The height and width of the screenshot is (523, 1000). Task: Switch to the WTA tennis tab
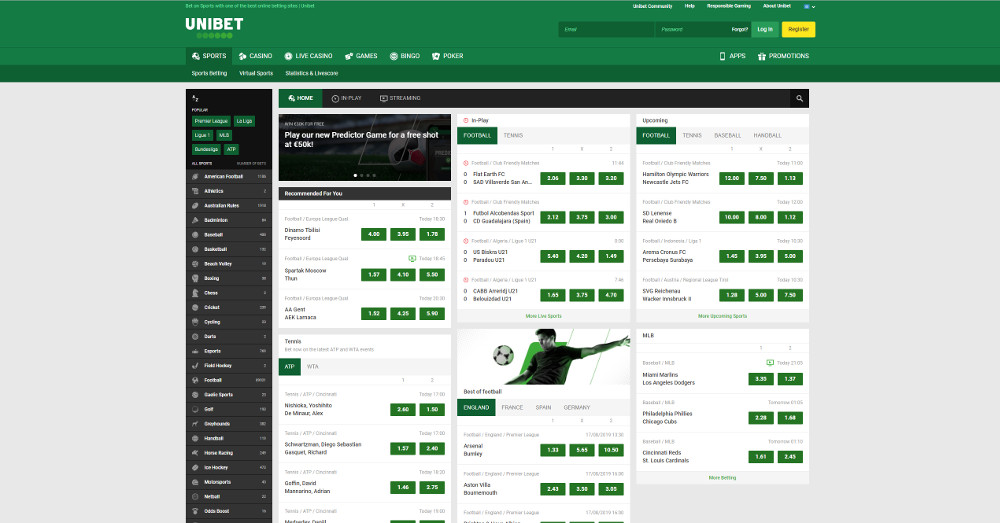point(312,367)
